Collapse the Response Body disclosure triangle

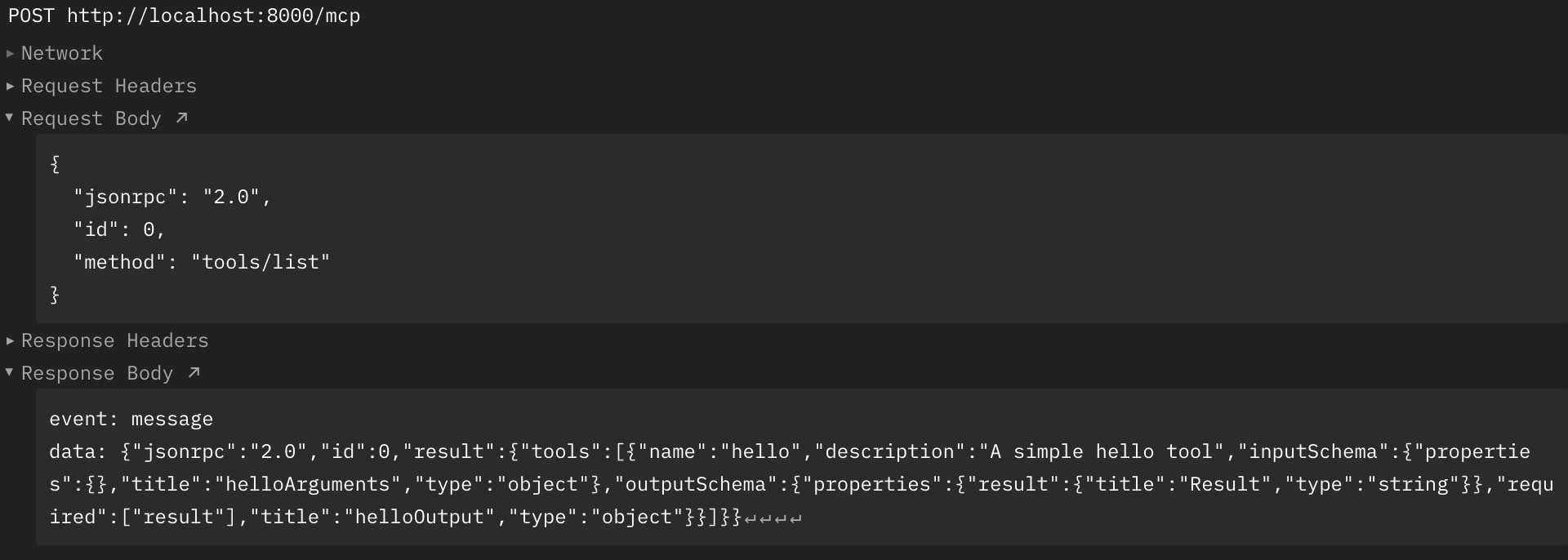[10, 373]
